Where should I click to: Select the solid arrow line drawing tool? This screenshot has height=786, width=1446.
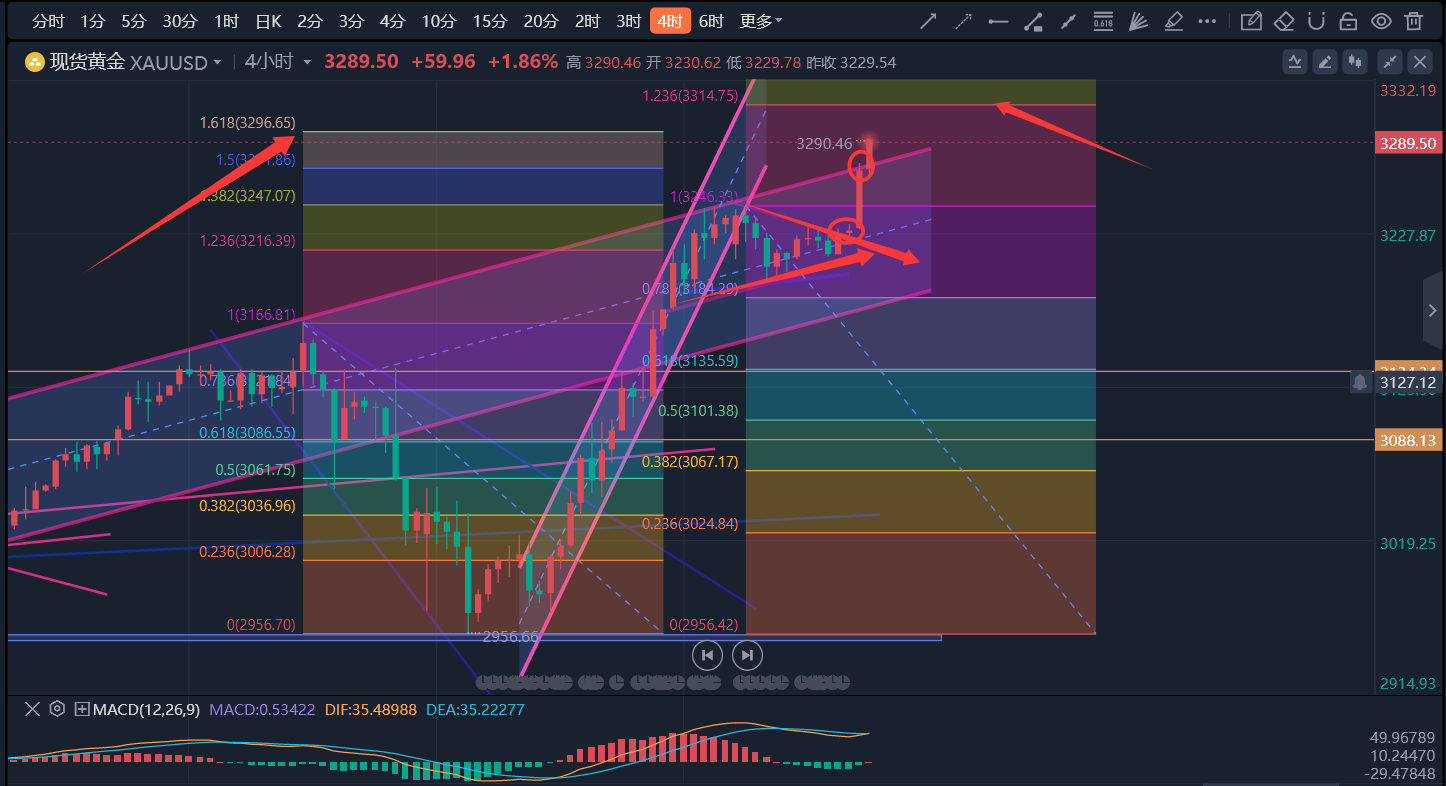pyautogui.click(x=928, y=21)
